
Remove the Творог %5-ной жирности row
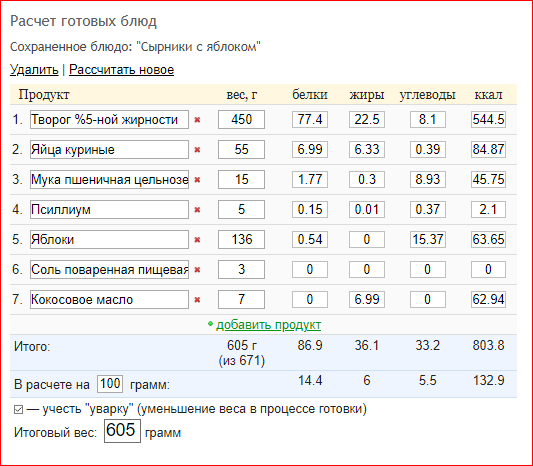point(197,120)
